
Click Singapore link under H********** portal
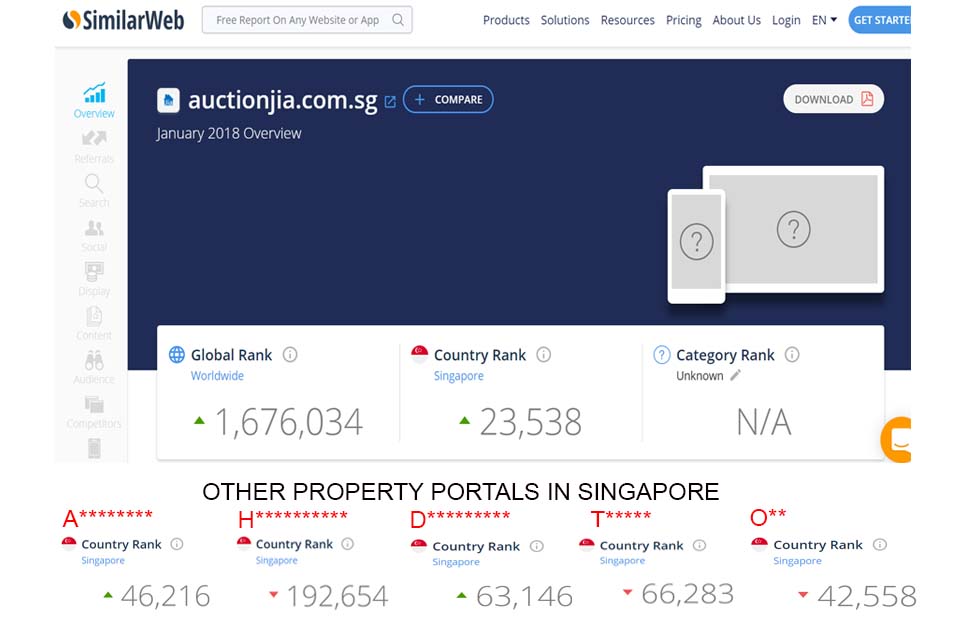pos(276,560)
